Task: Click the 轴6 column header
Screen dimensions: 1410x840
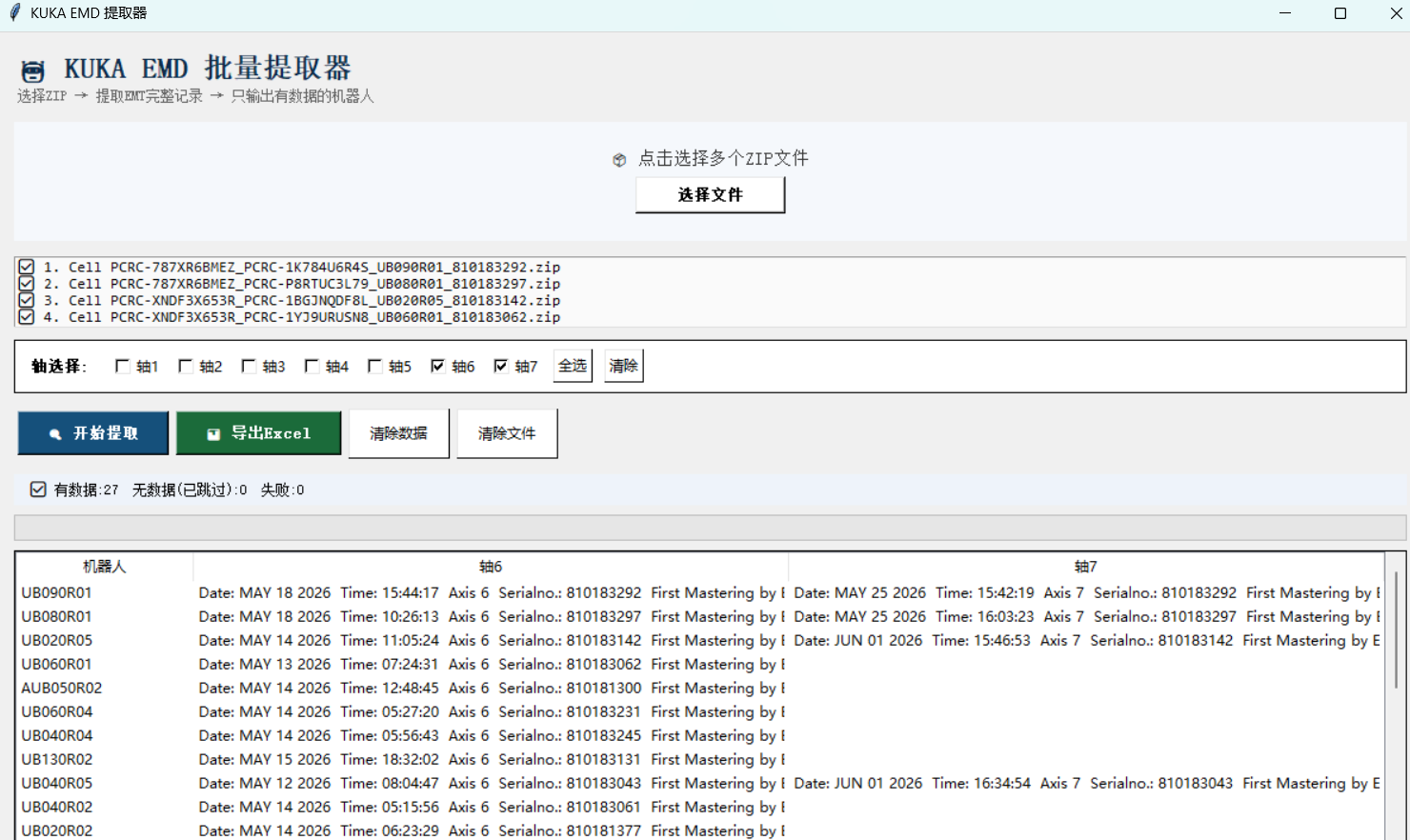Action: [x=491, y=567]
